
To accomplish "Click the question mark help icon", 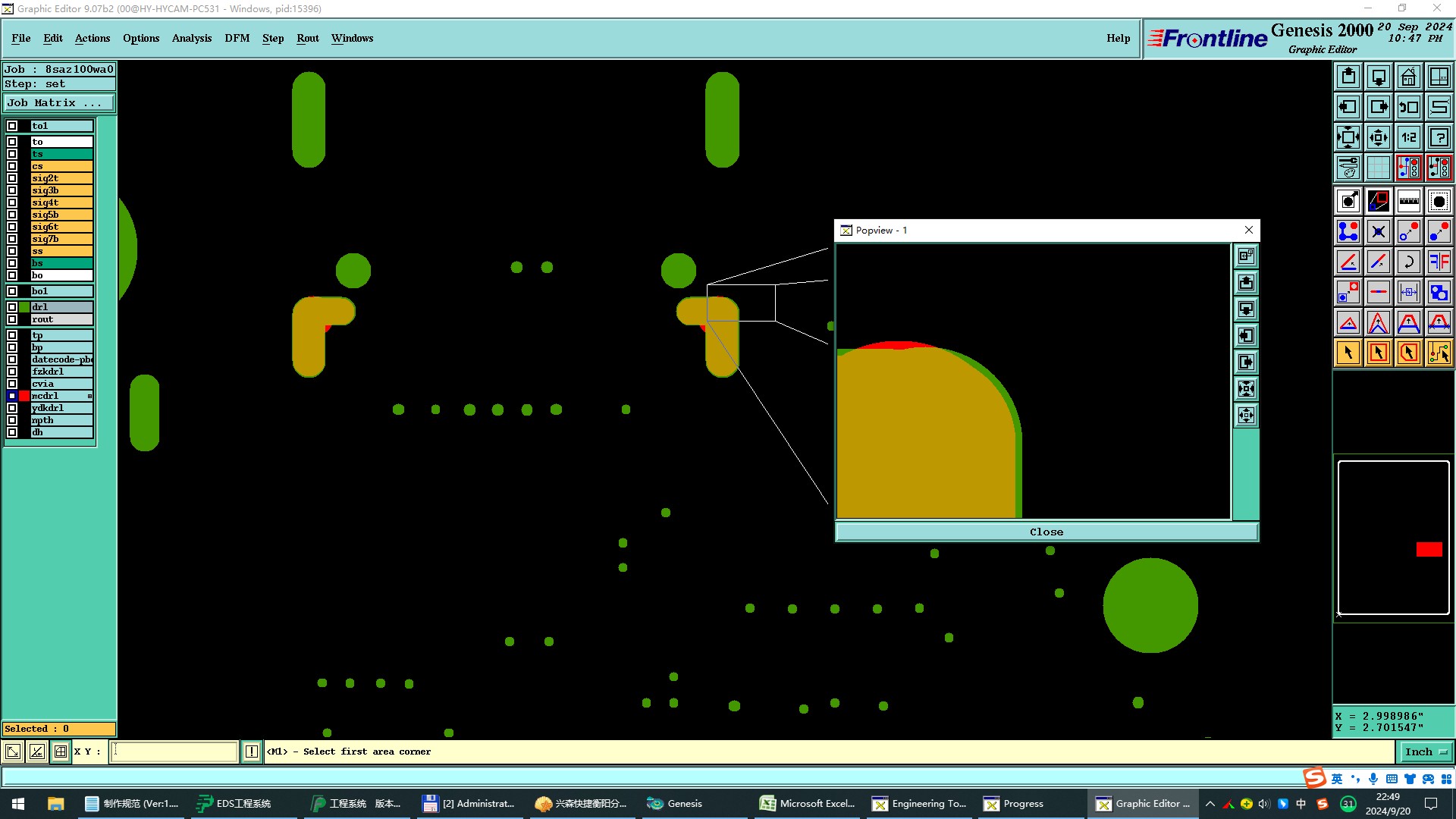I will pyautogui.click(x=1439, y=137).
